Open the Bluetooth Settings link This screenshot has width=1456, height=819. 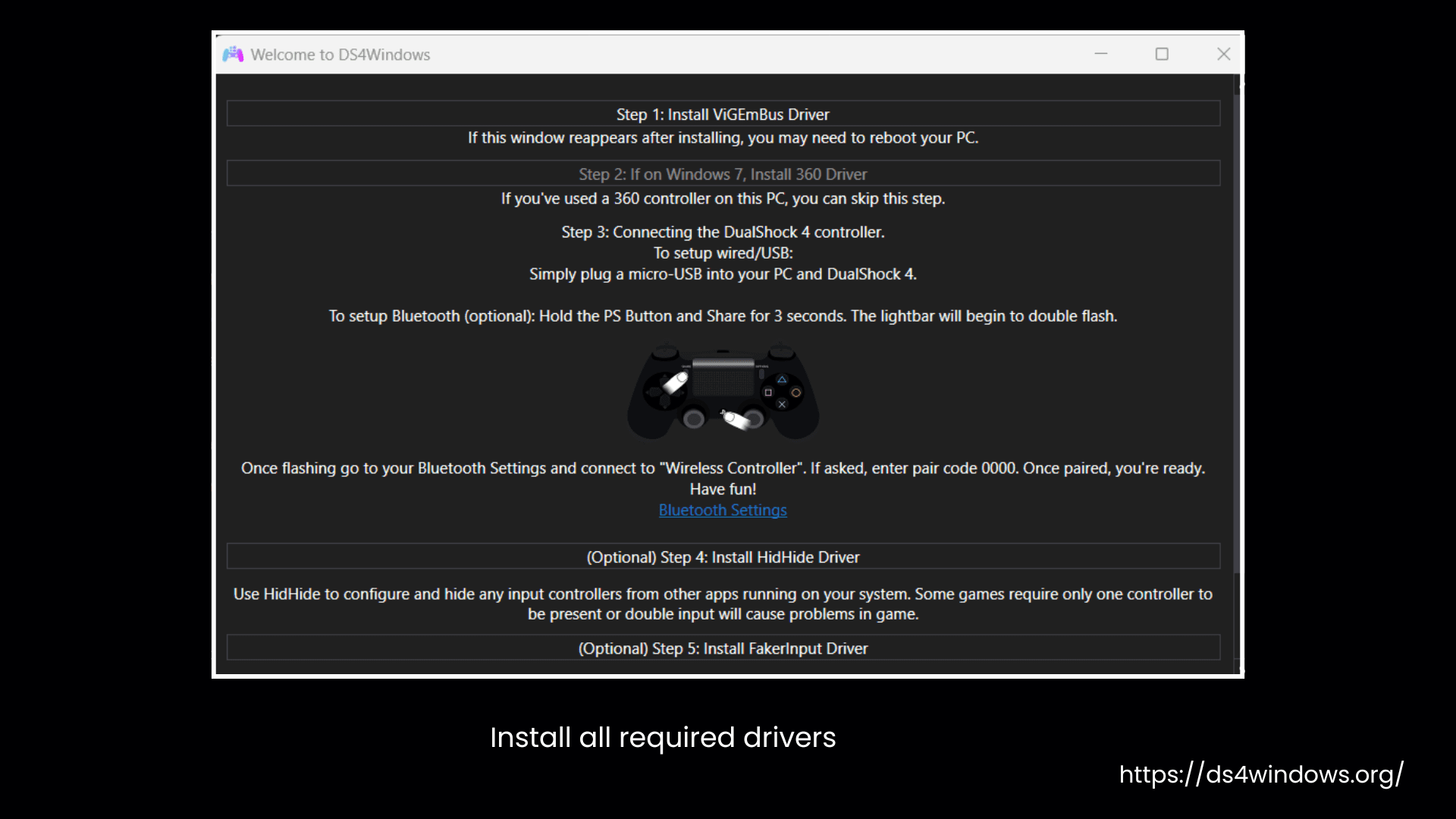(723, 510)
